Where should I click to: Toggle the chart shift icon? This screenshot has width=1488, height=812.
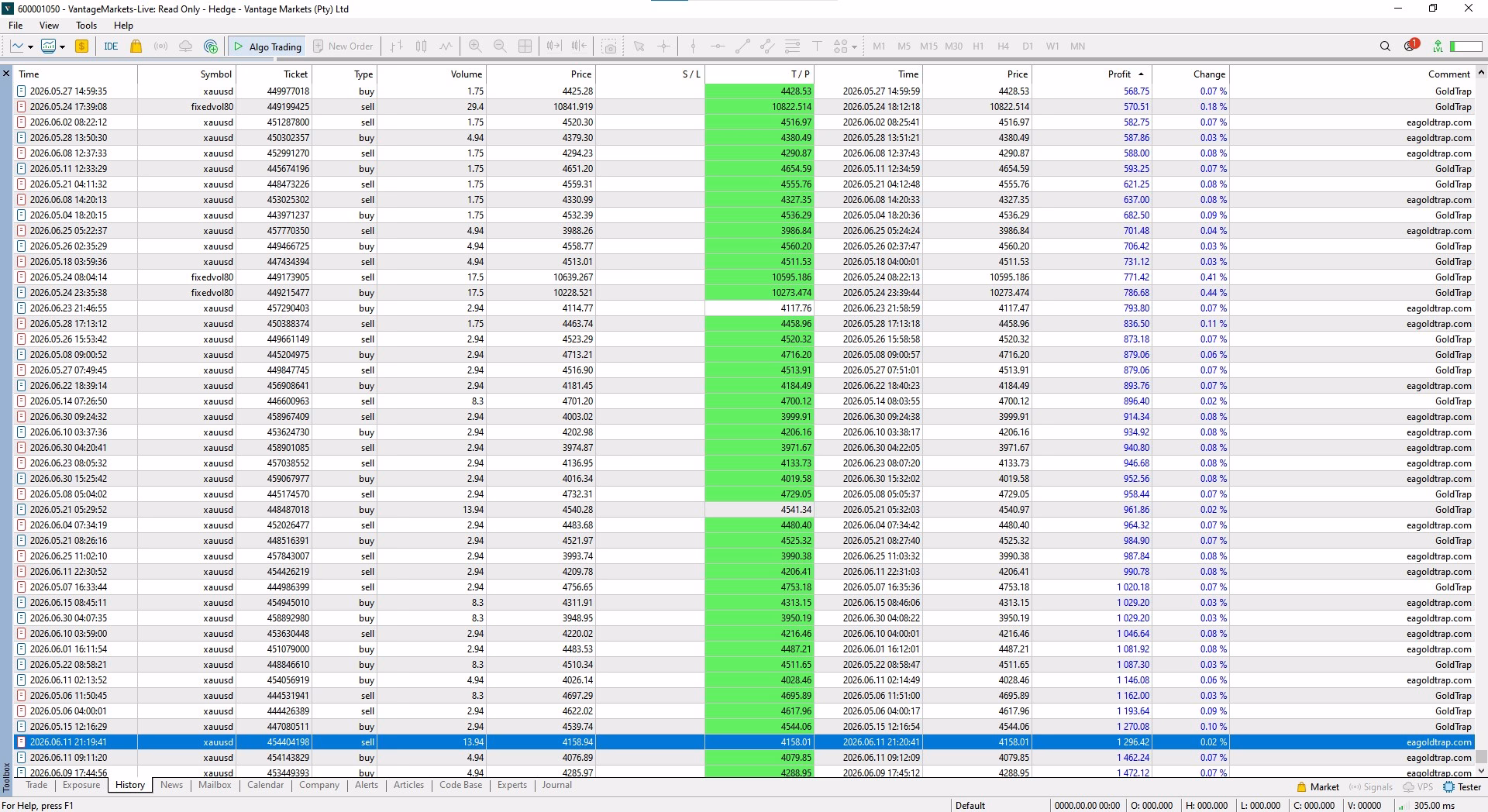coord(579,46)
